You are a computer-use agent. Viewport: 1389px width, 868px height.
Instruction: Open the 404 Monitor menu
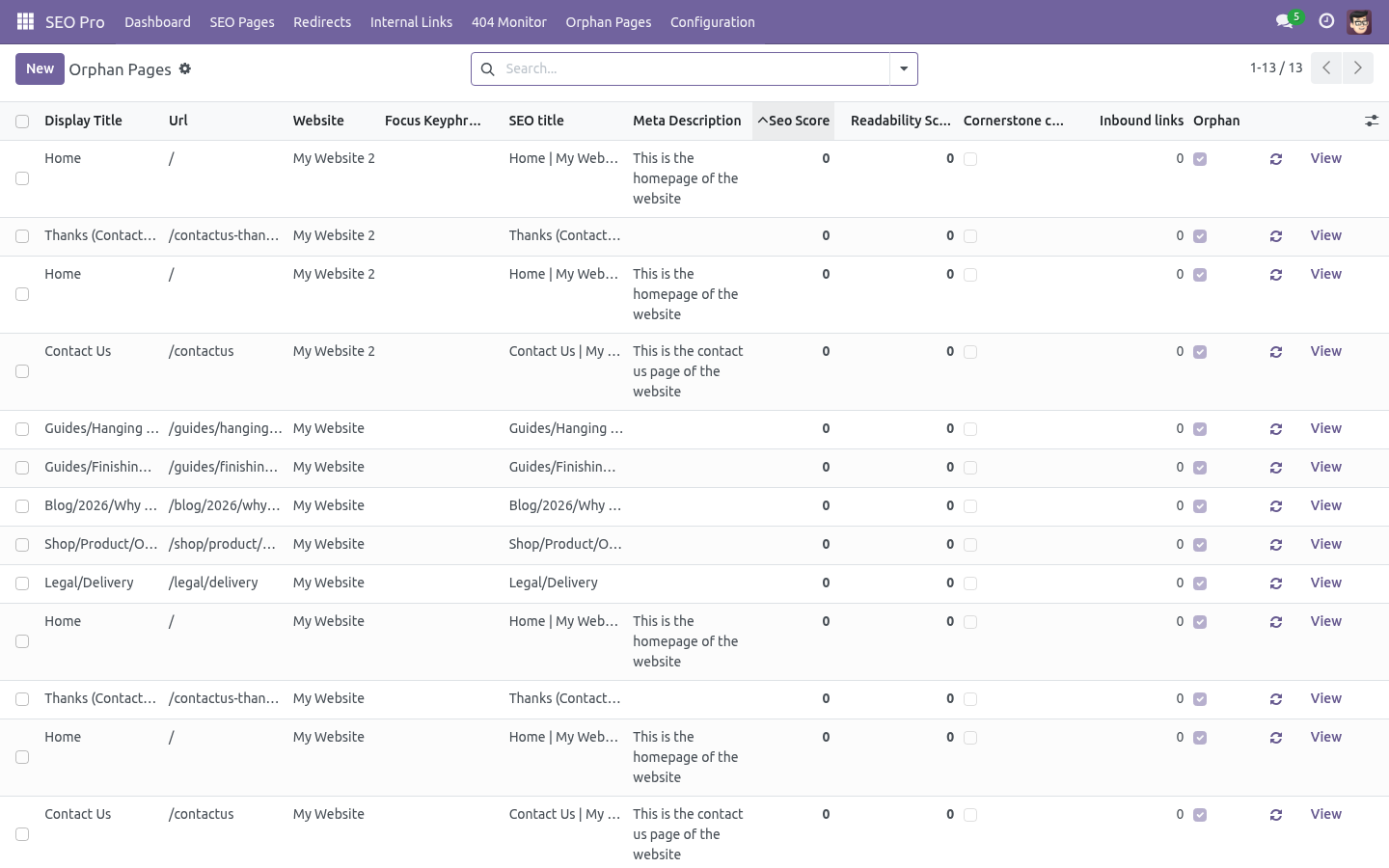[508, 21]
